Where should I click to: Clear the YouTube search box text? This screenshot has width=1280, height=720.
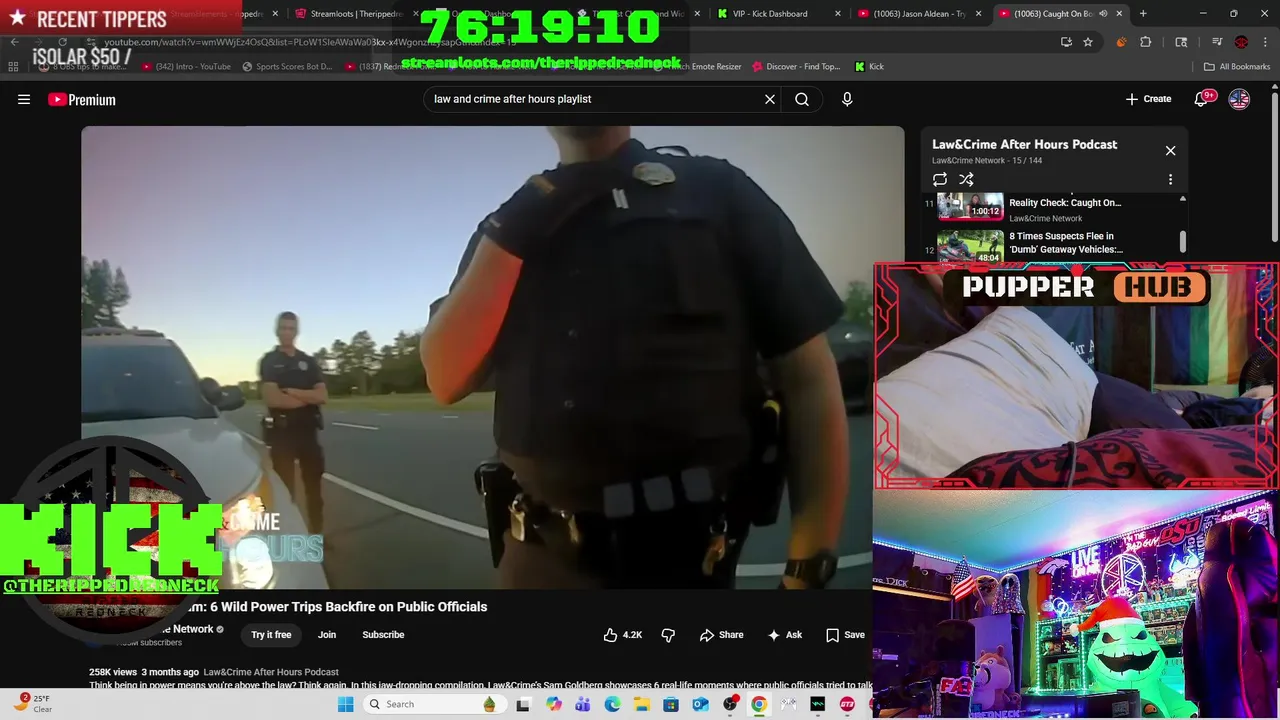[770, 99]
